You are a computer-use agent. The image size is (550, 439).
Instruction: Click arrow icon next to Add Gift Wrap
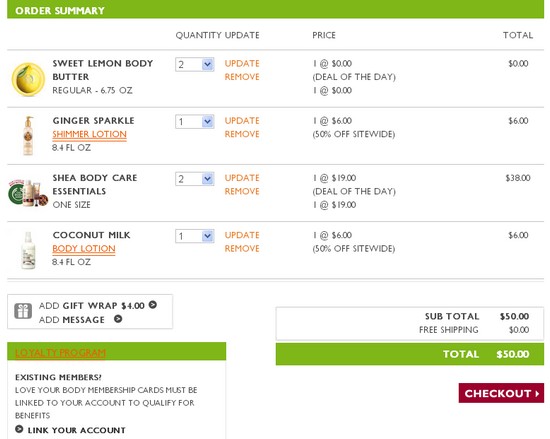pyautogui.click(x=153, y=305)
